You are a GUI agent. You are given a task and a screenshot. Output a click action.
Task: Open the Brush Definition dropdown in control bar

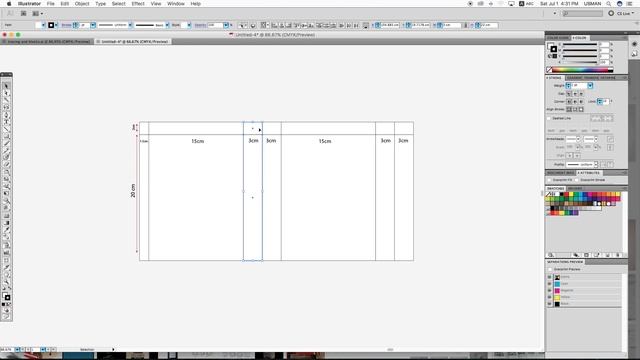[x=167, y=25]
